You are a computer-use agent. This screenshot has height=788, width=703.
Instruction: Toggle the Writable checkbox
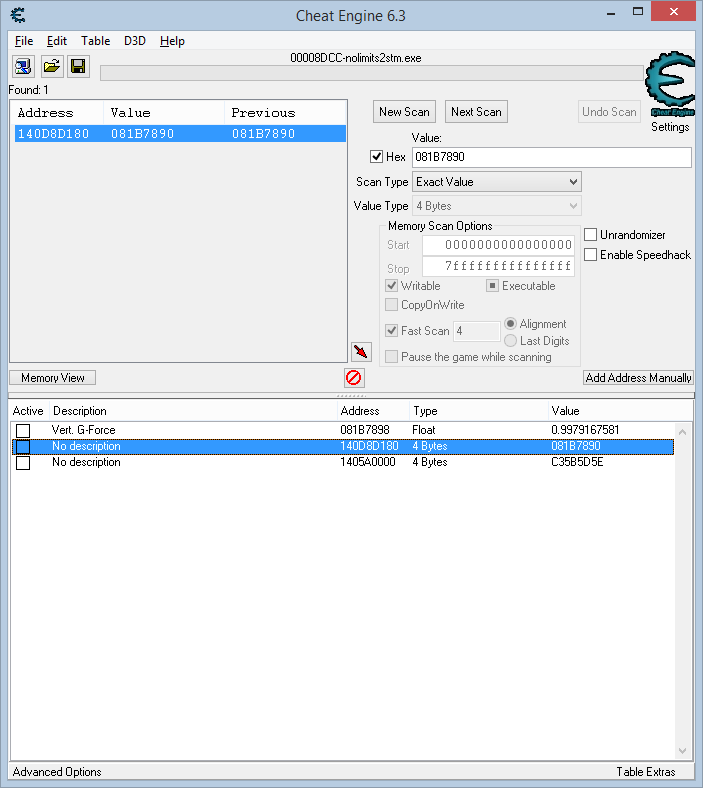(x=391, y=286)
